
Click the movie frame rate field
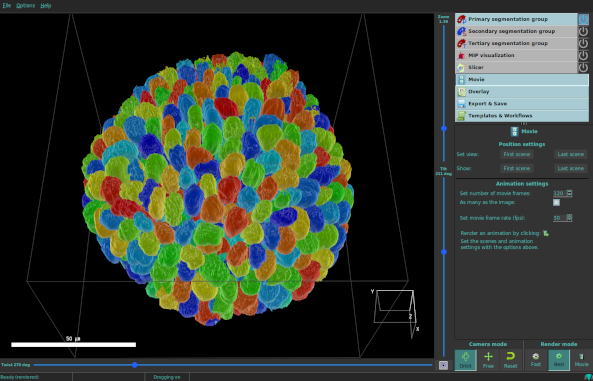coord(559,218)
